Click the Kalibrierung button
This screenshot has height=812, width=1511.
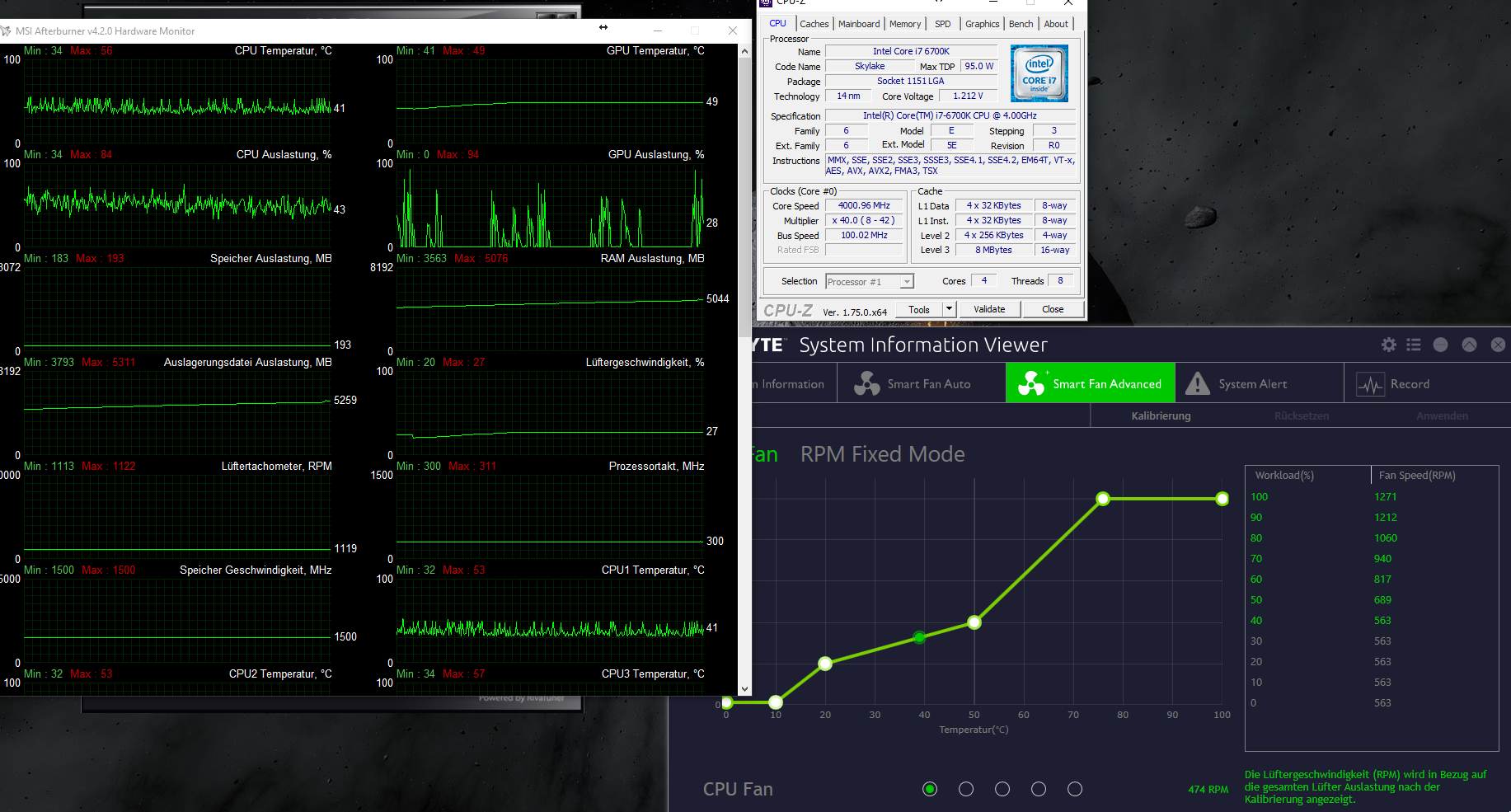[x=1161, y=415]
